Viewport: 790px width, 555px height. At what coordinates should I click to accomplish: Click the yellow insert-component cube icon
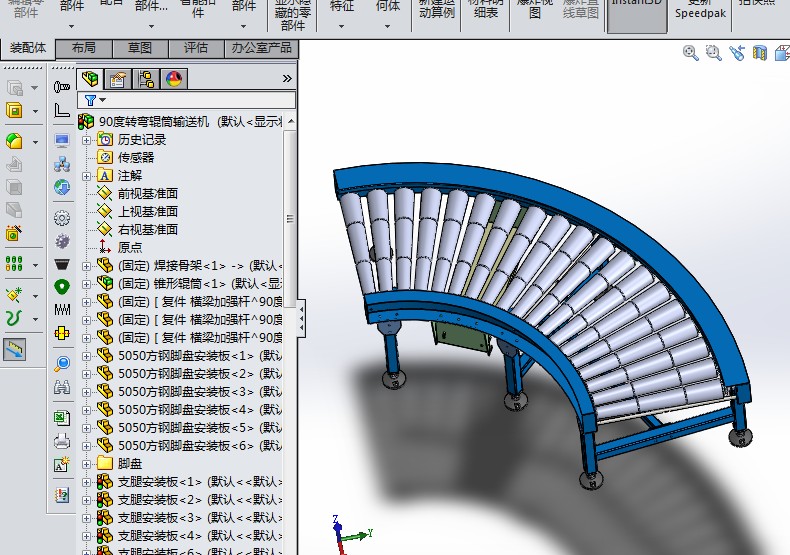click(15, 110)
